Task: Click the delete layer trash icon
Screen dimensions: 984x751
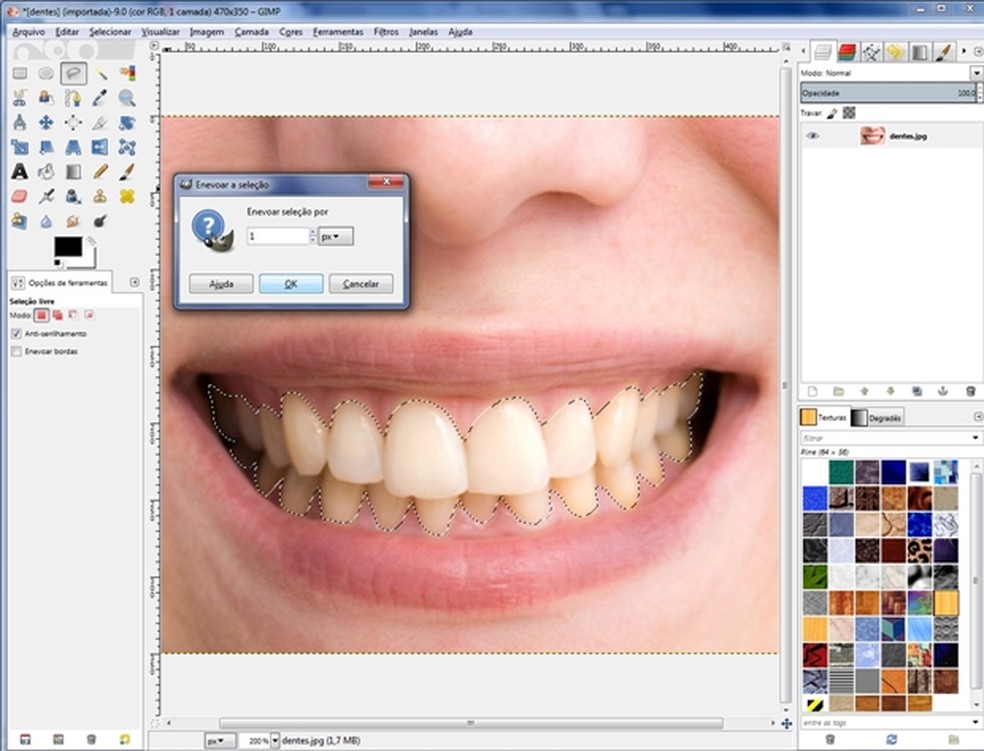Action: click(970, 391)
